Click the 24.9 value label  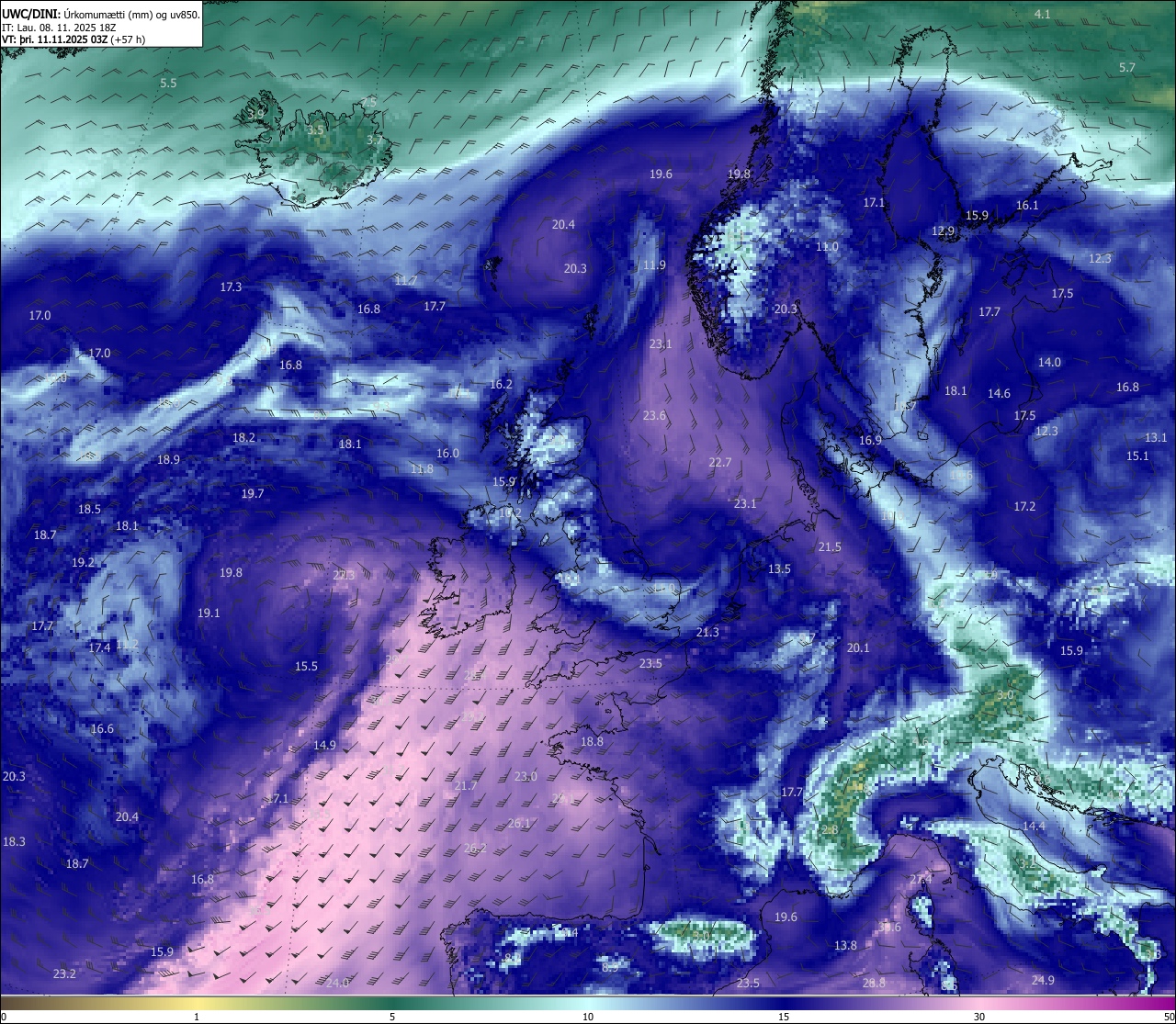coord(1043,981)
